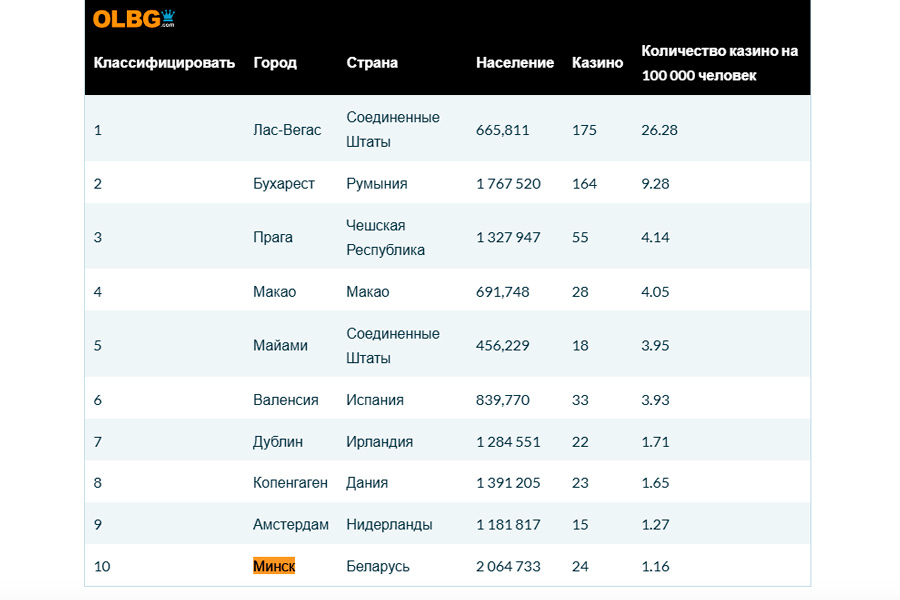This screenshot has height=600, width=900.
Task: Click the highlighted Минск city cell
Action: [x=274, y=566]
